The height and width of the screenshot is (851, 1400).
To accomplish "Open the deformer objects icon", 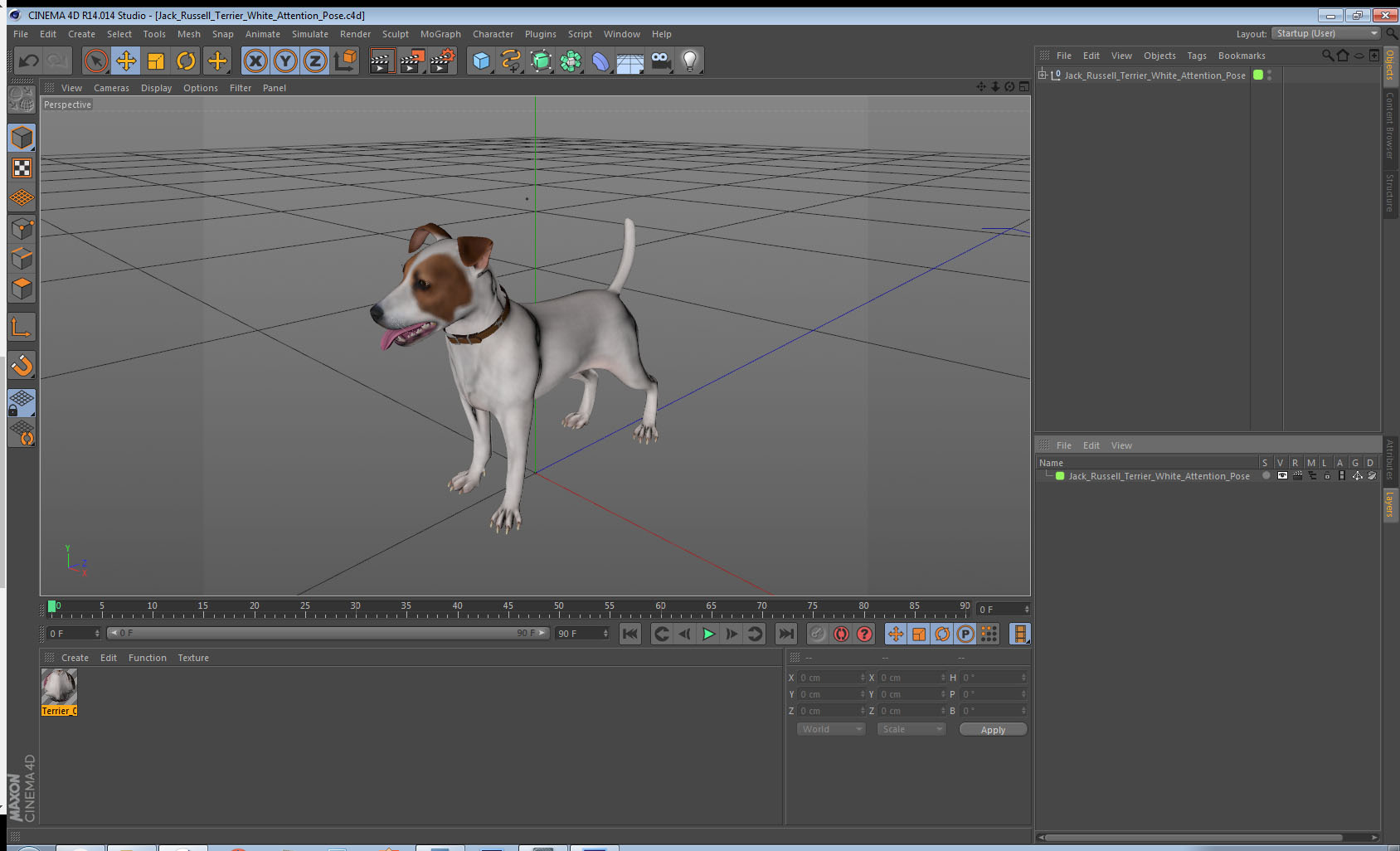I will tap(600, 61).
